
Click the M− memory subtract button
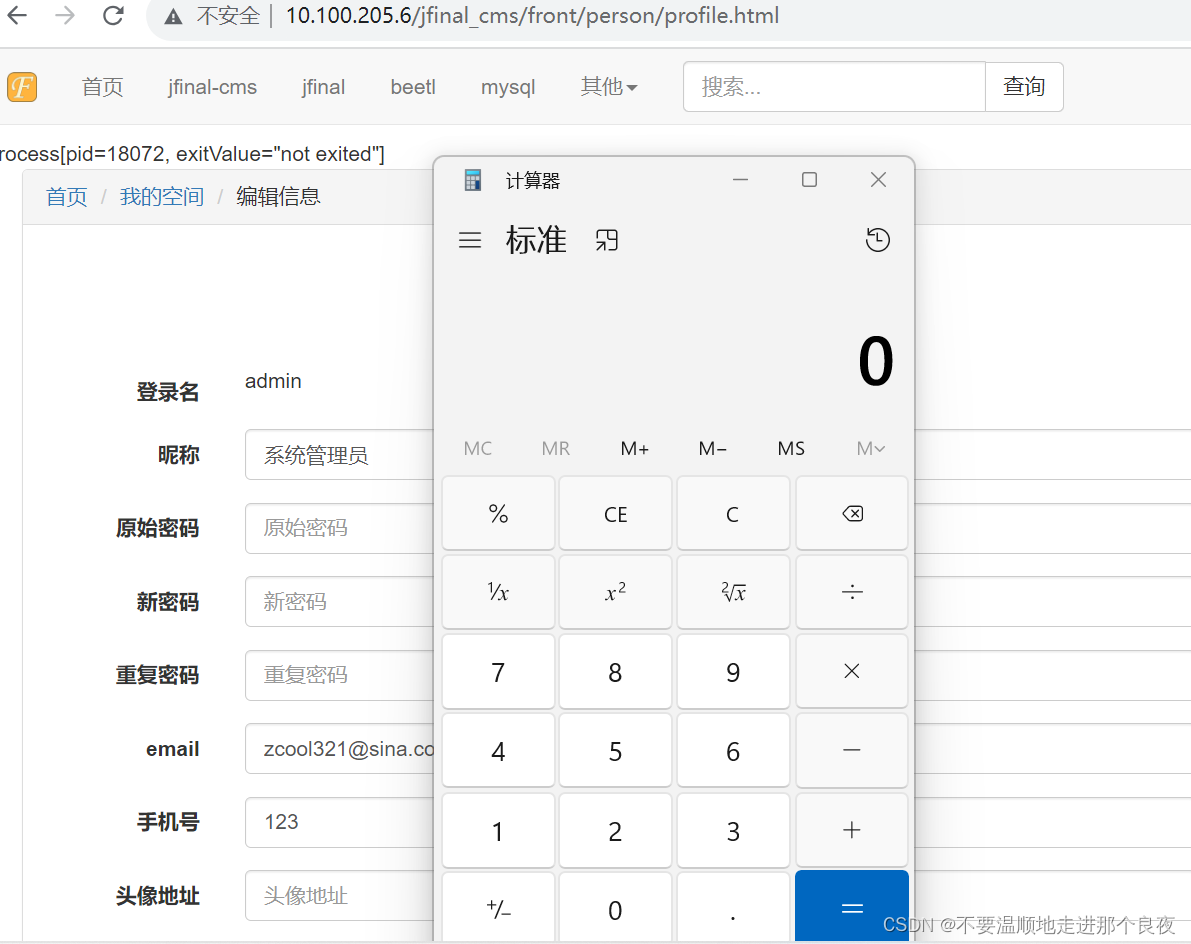(712, 449)
